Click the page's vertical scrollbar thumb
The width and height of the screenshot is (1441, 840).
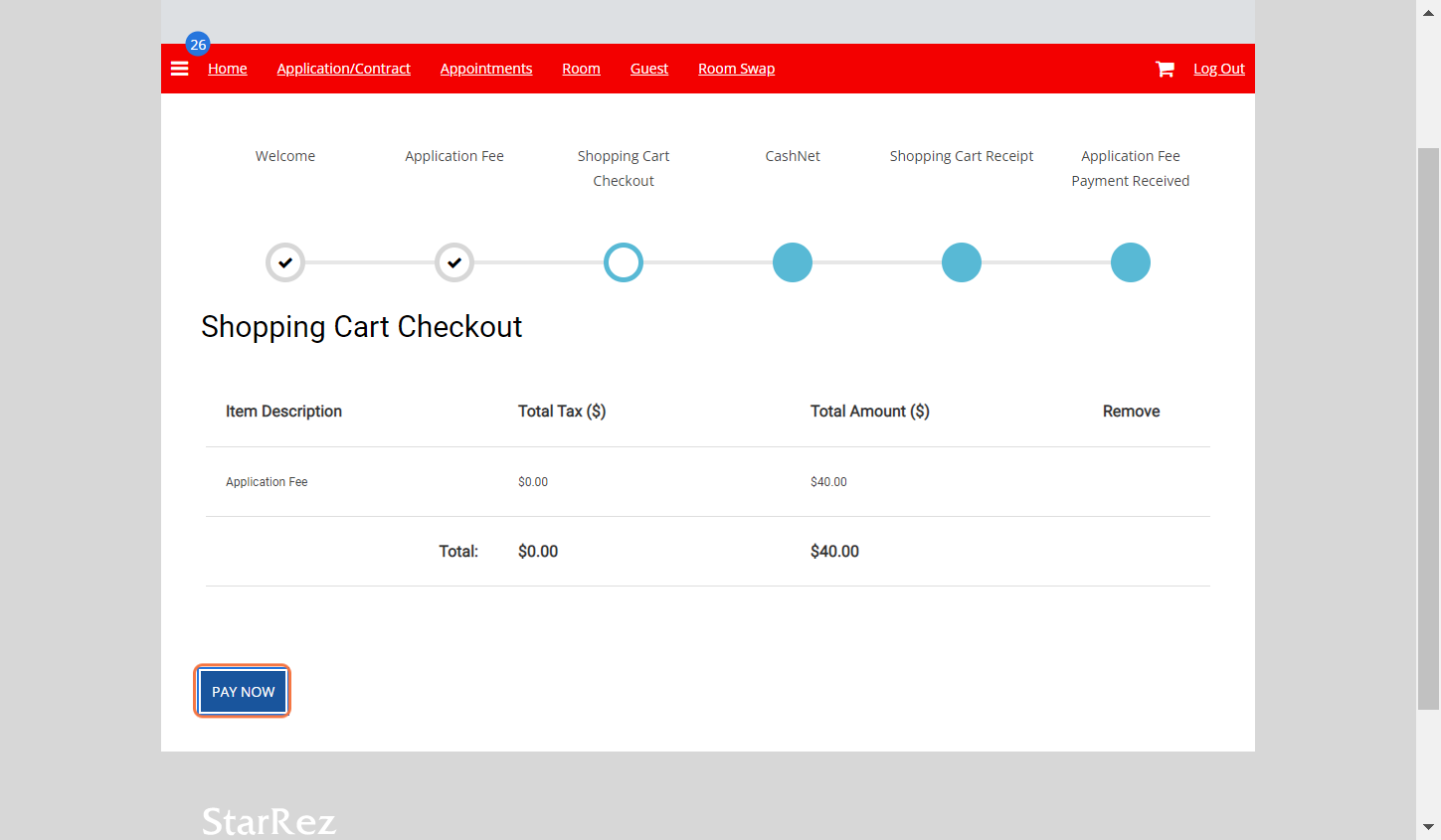point(1428,428)
